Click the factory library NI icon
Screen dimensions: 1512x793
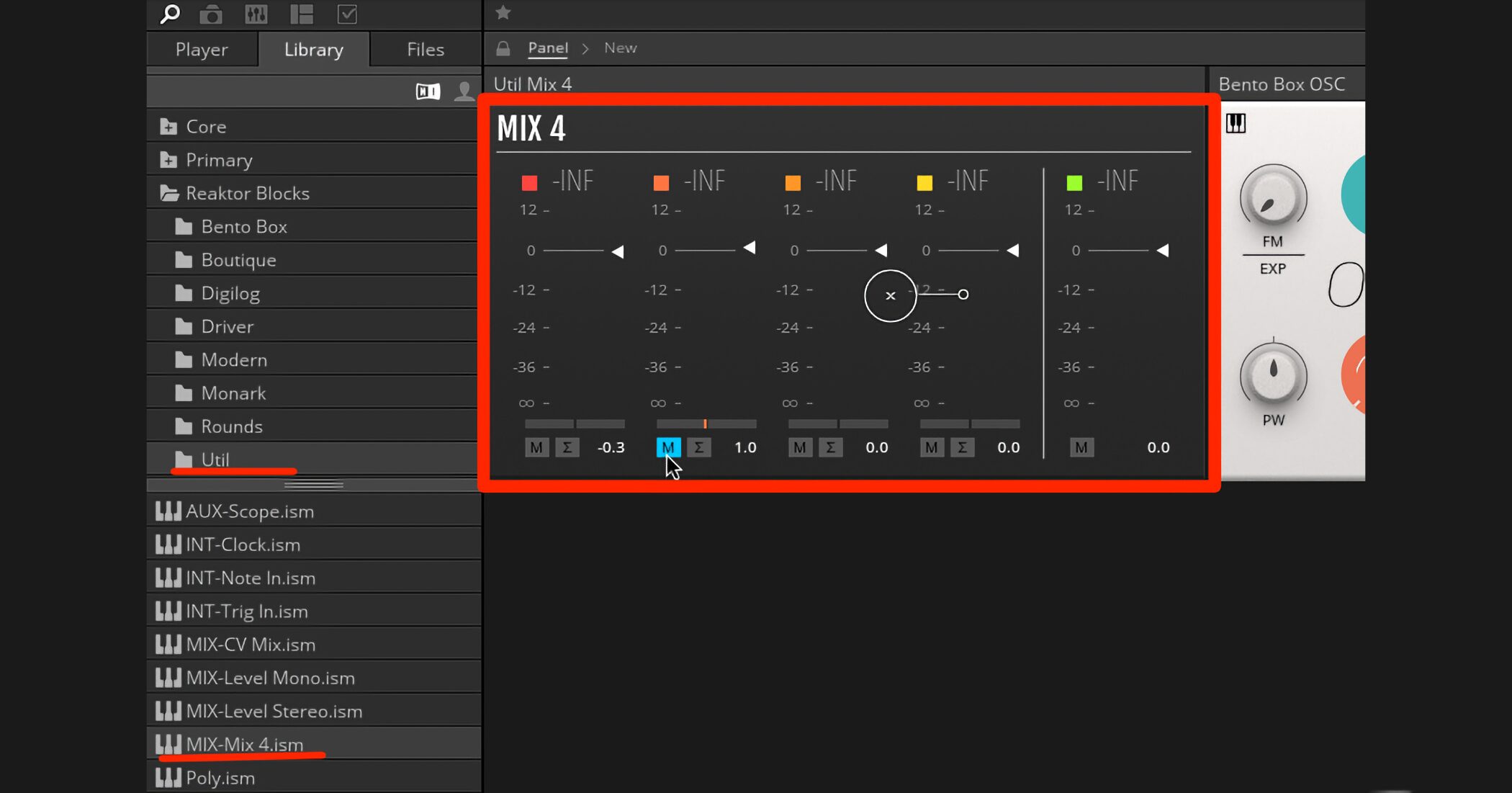(x=428, y=91)
